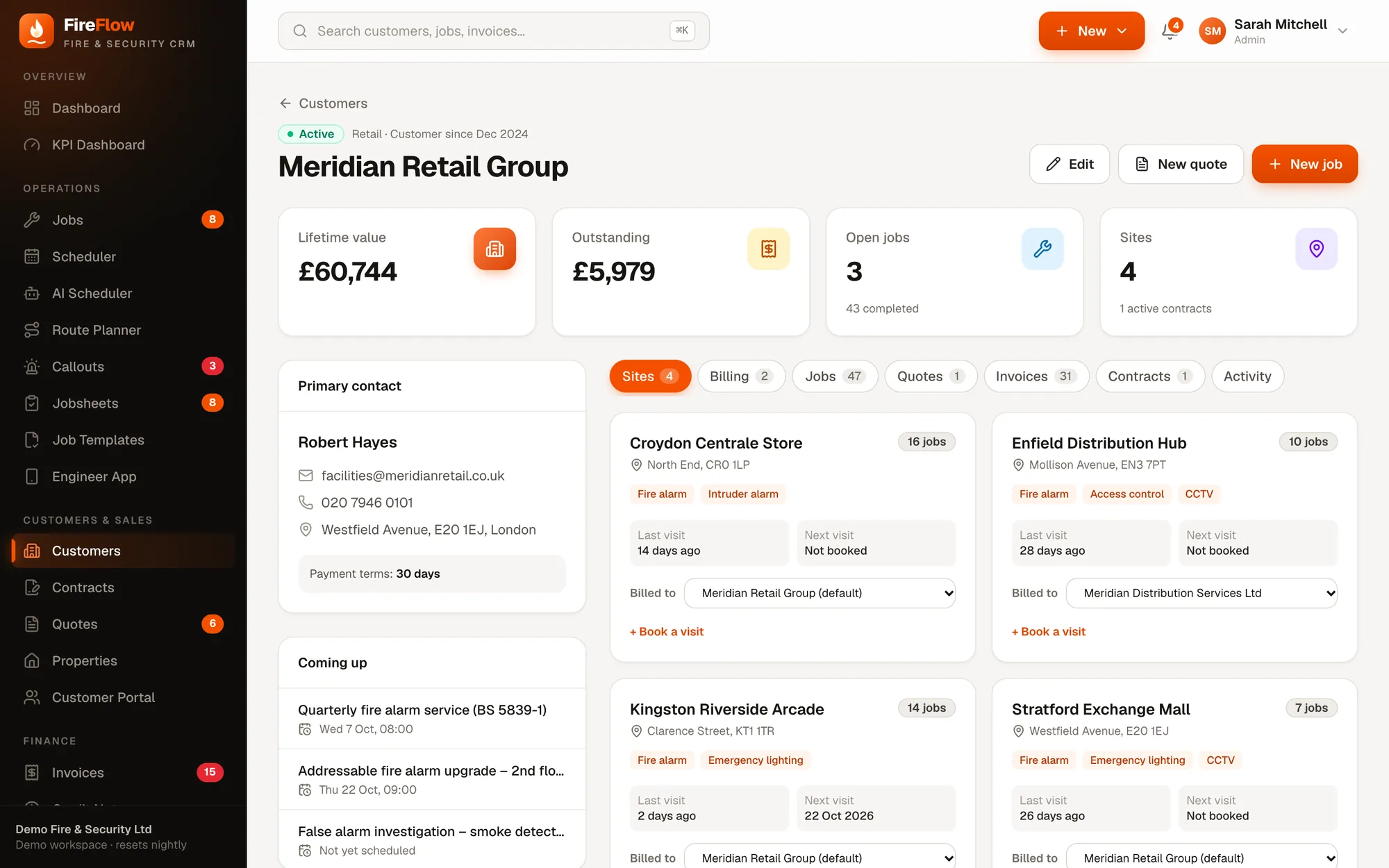
Task: Book a visit for Croydon Centrale Store
Action: coord(667,632)
